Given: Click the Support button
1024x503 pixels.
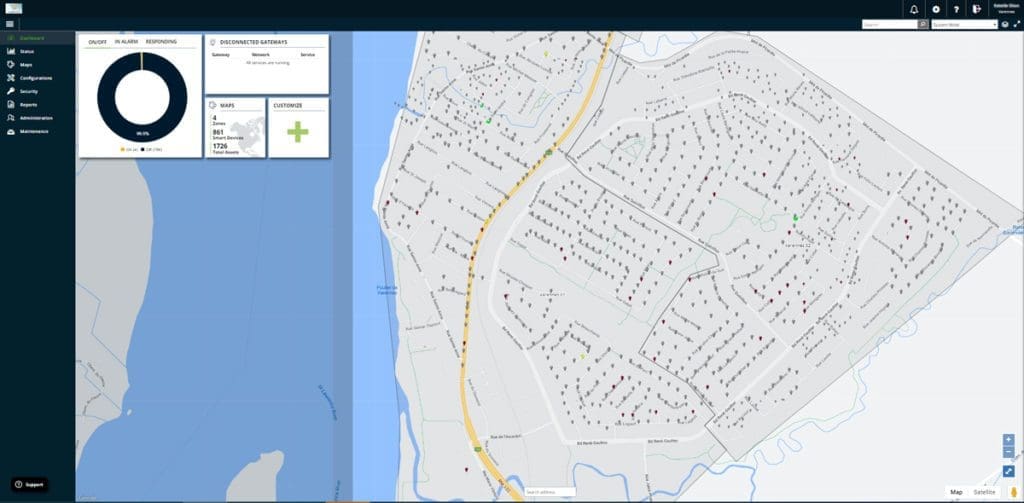Looking at the screenshot, I should [x=30, y=484].
